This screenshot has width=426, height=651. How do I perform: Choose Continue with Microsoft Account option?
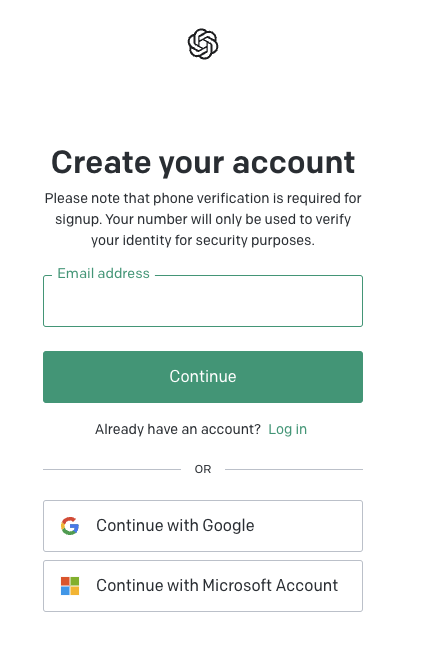(x=203, y=586)
